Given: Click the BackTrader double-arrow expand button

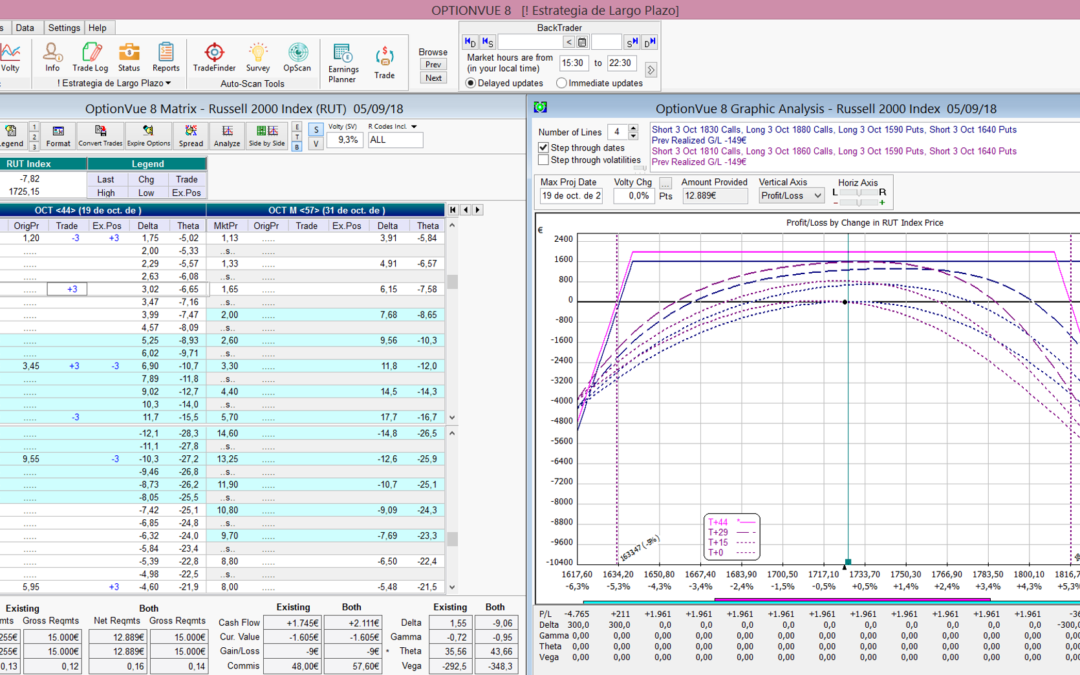Looking at the screenshot, I should 650,70.
